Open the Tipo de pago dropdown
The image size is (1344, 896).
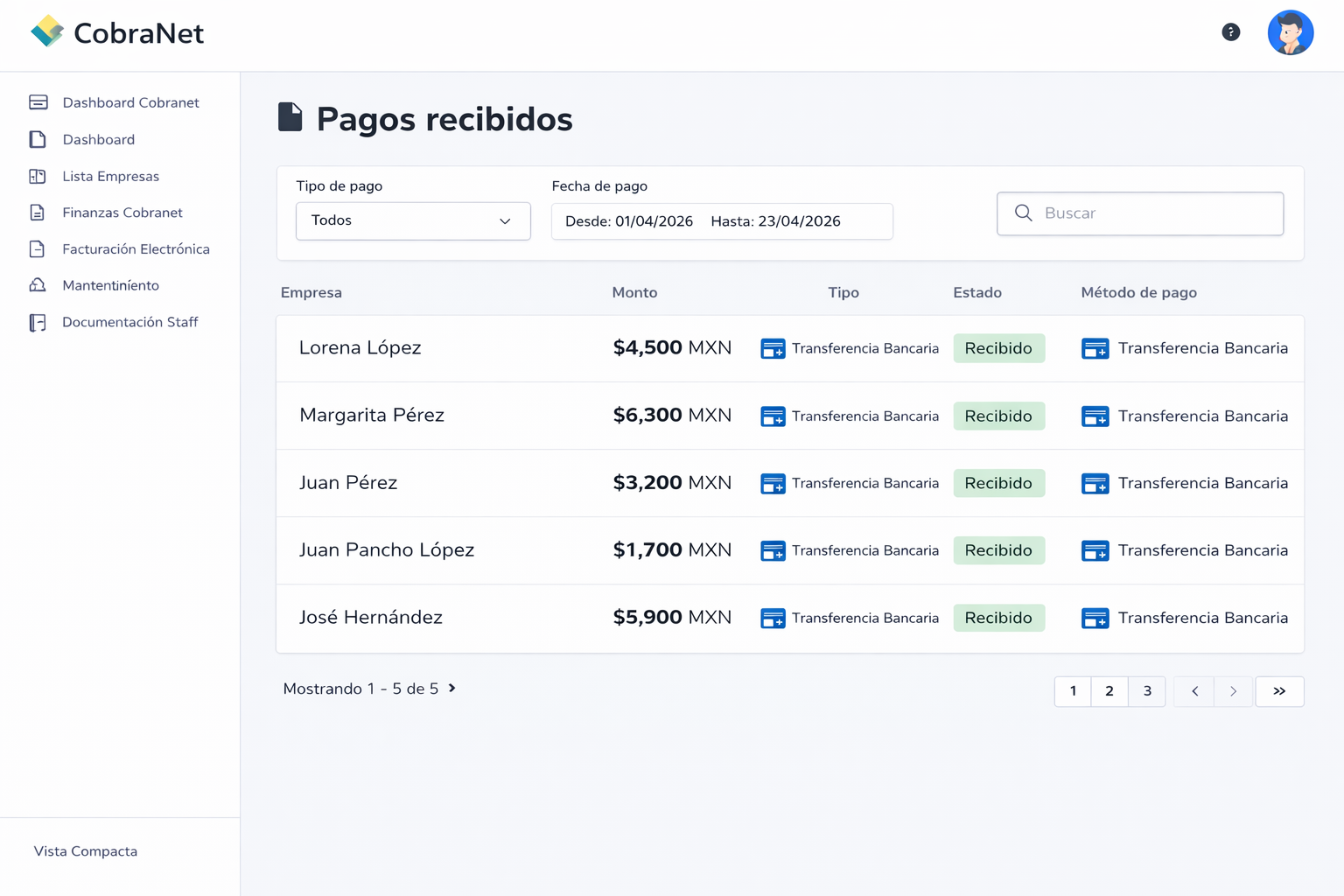coord(413,220)
